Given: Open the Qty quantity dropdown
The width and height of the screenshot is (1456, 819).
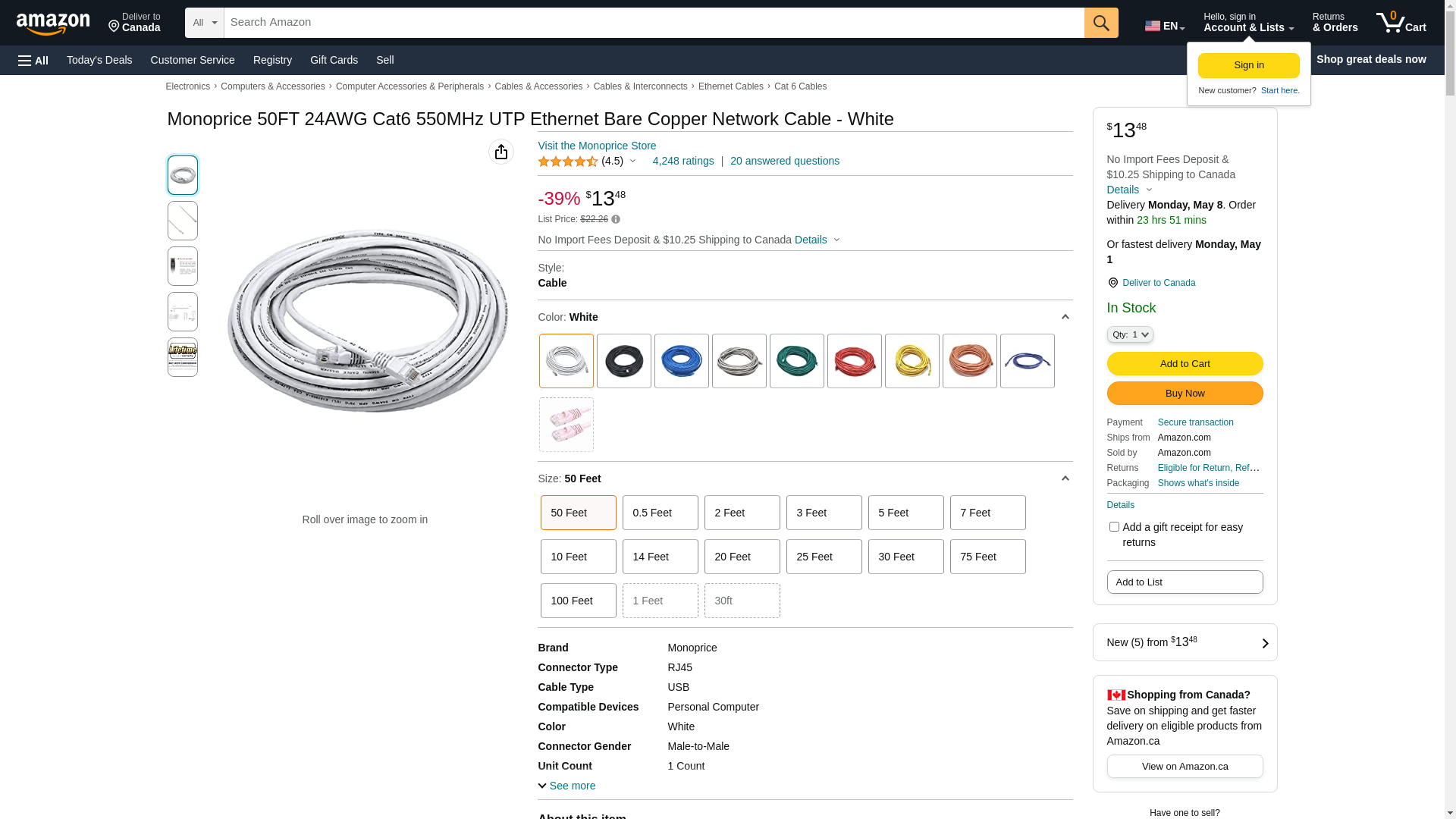Looking at the screenshot, I should (x=1130, y=334).
